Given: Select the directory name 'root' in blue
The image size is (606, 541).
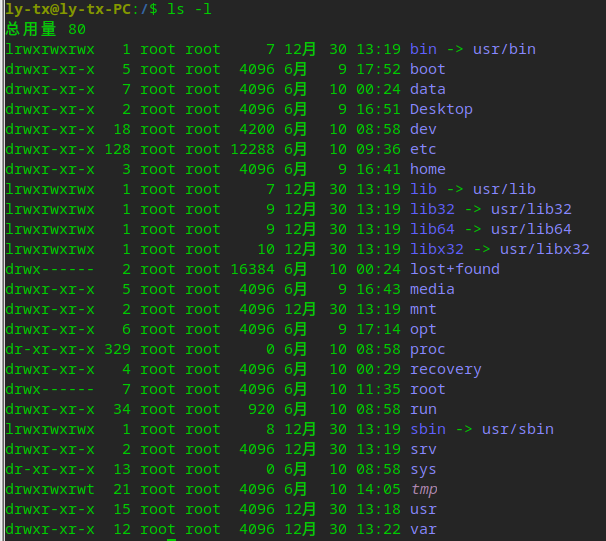Looking at the screenshot, I should [427, 389].
